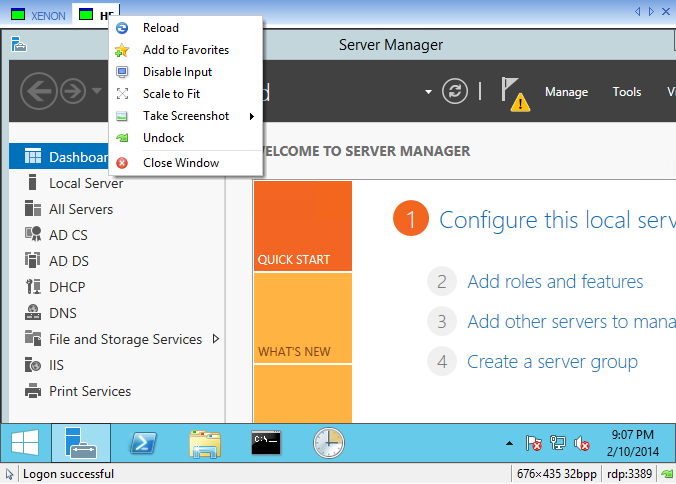The height and width of the screenshot is (484, 676).
Task: Open the Tools menu
Action: 627,92
